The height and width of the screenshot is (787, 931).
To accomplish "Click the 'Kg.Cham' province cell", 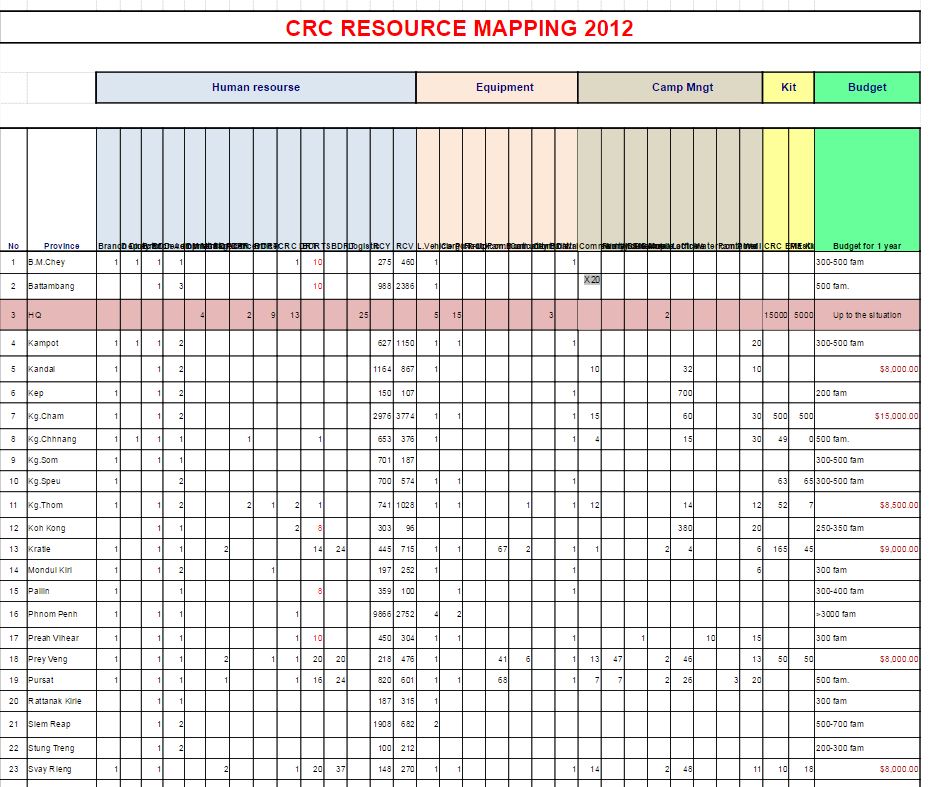I will (62, 416).
